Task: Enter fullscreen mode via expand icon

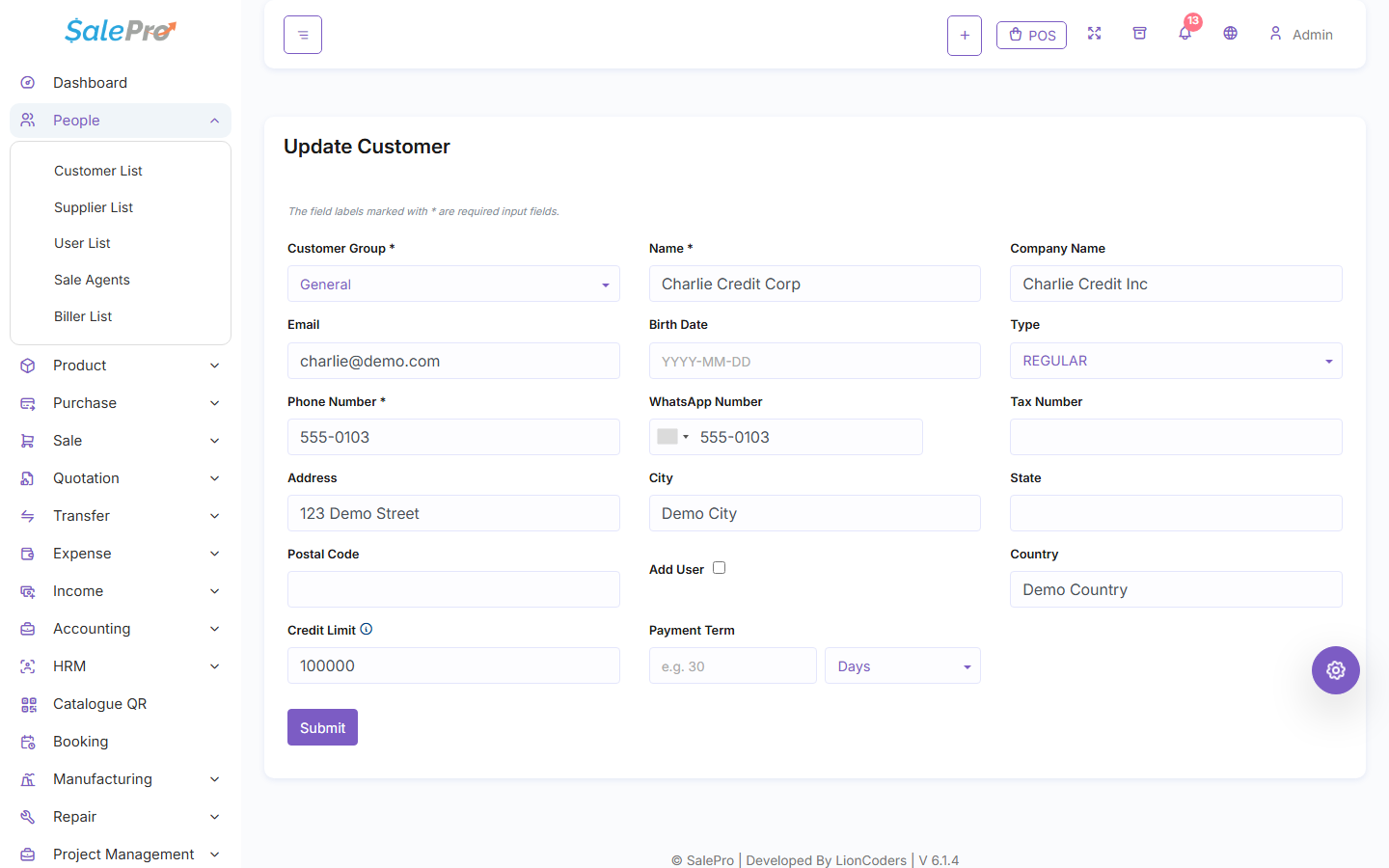Action: click(x=1094, y=34)
